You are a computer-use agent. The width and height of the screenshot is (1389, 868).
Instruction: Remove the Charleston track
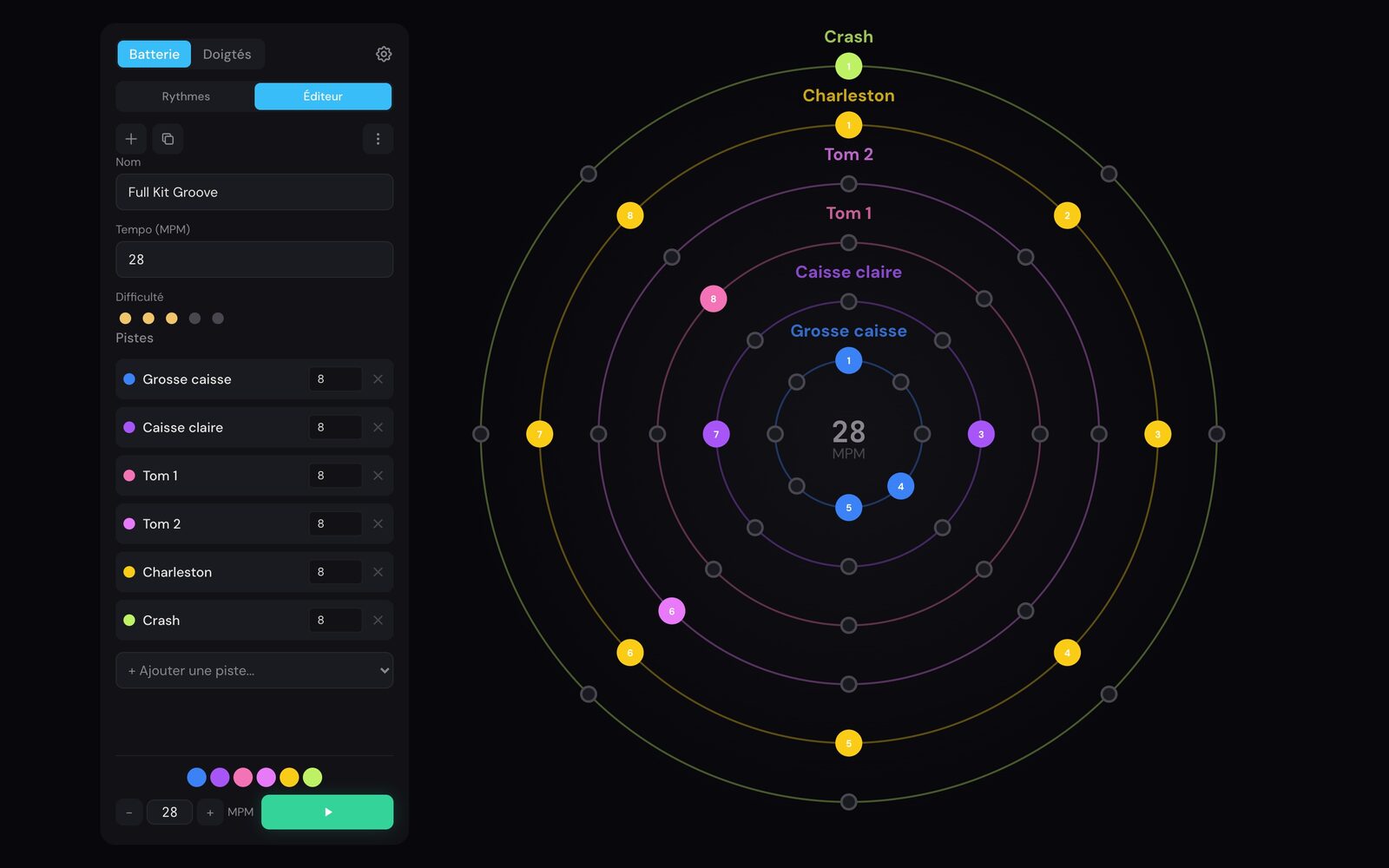point(378,572)
